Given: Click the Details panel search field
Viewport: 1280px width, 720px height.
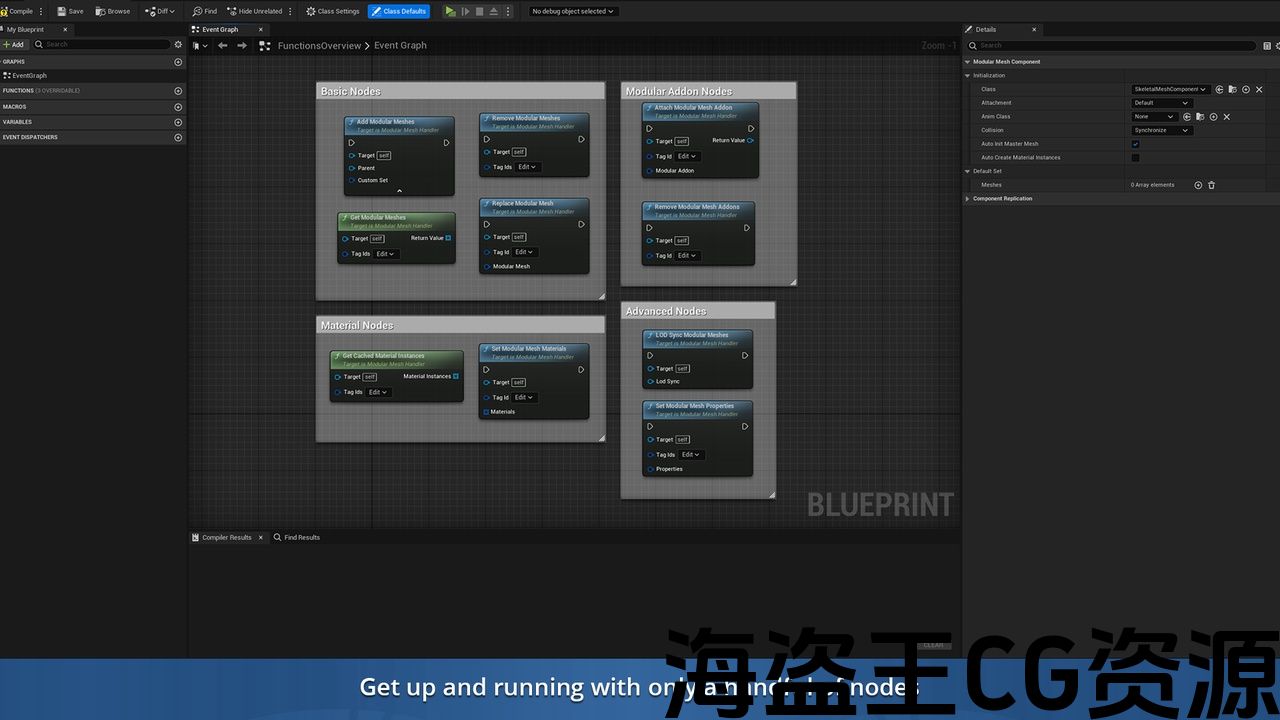Looking at the screenshot, I should pos(1115,45).
